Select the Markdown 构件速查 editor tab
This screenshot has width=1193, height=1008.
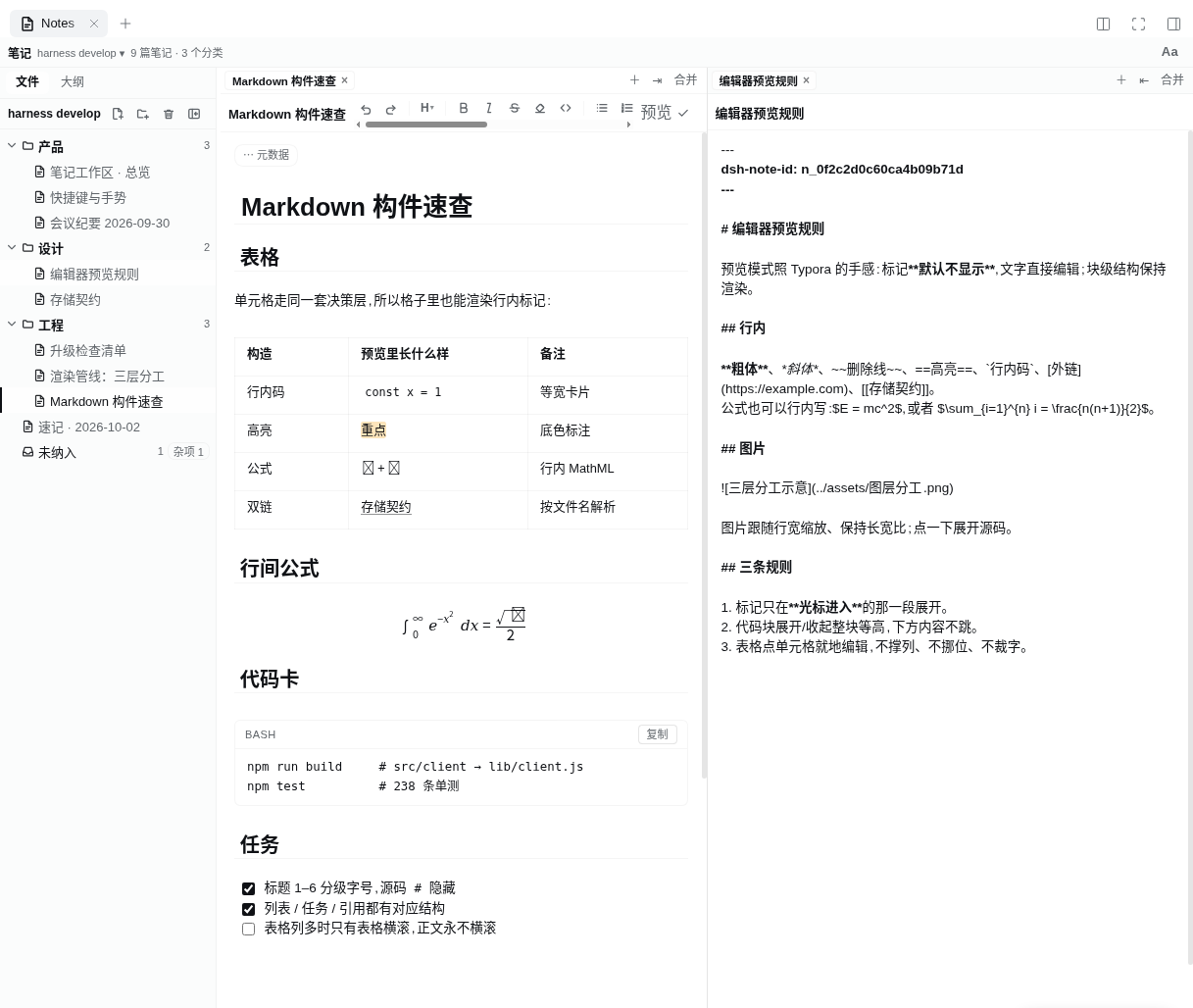tap(283, 81)
